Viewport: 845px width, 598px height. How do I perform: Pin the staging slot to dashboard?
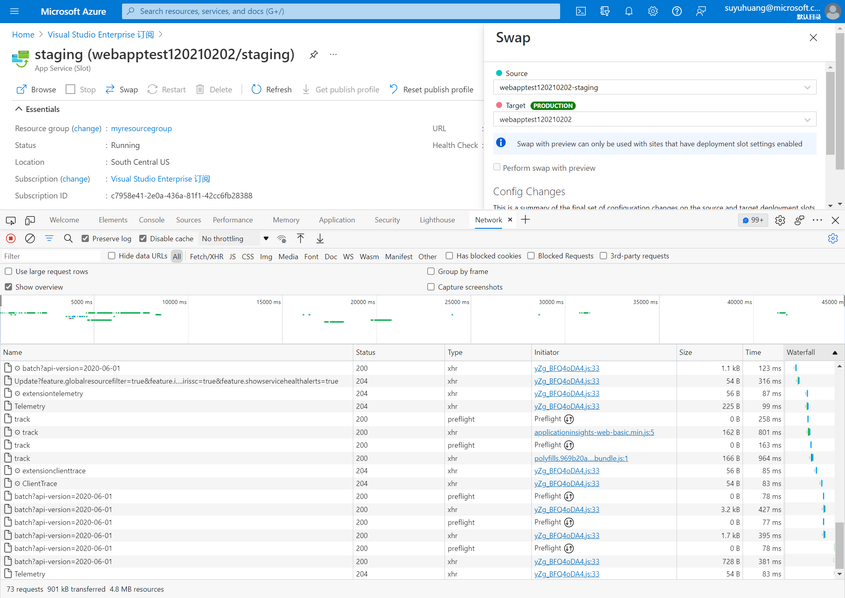(314, 55)
